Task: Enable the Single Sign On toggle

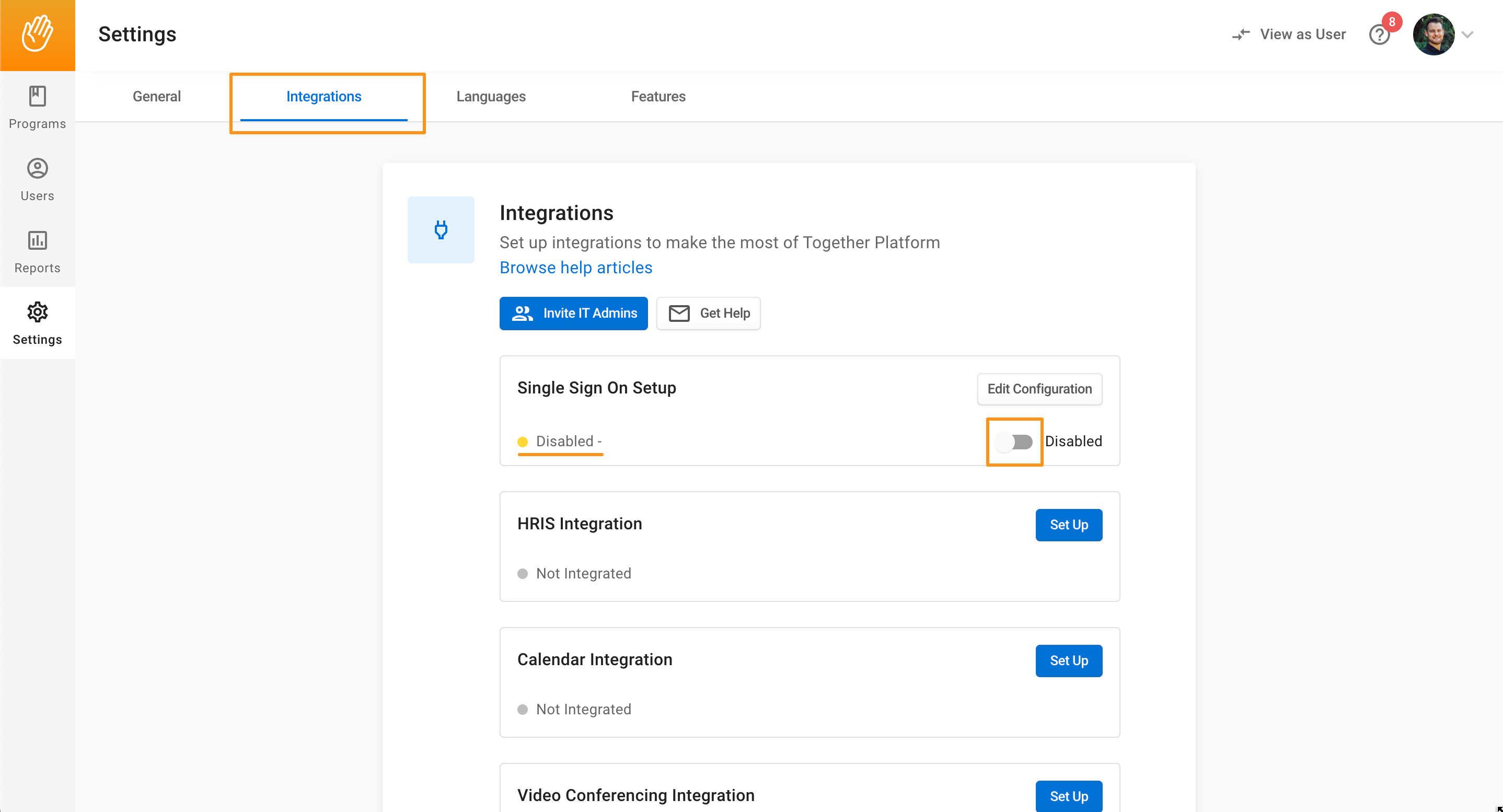Action: click(1014, 442)
